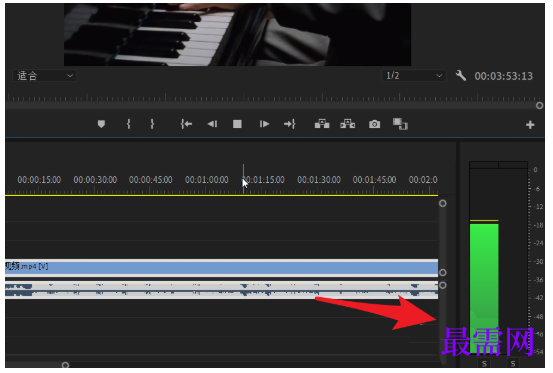The width and height of the screenshot is (553, 373).
Task: Open program monitor wrench settings
Action: [x=461, y=76]
